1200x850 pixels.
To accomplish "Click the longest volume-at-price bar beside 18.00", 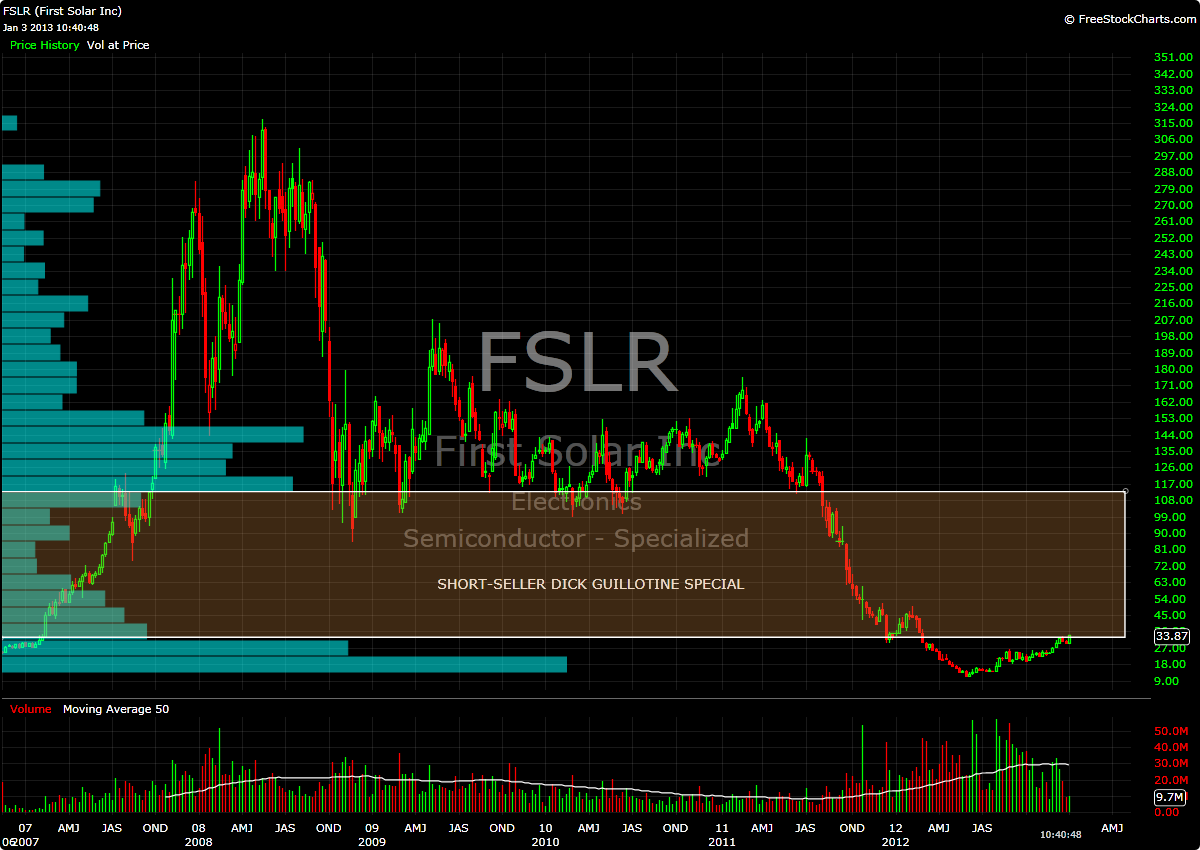I will 285,664.
